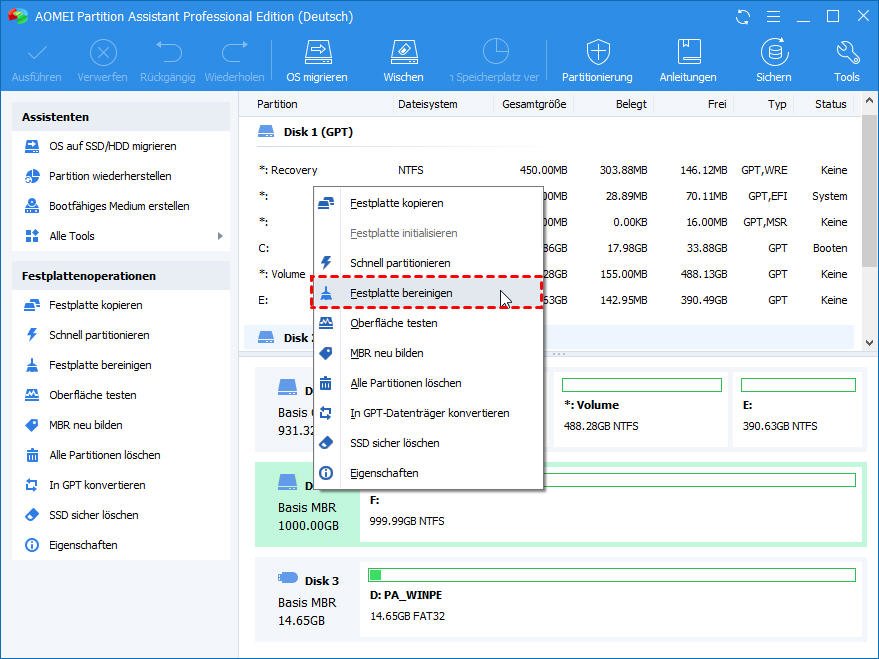The width and height of the screenshot is (879, 659).
Task: Click OS auf SSD/HDD migrieren link
Action: coord(112,146)
